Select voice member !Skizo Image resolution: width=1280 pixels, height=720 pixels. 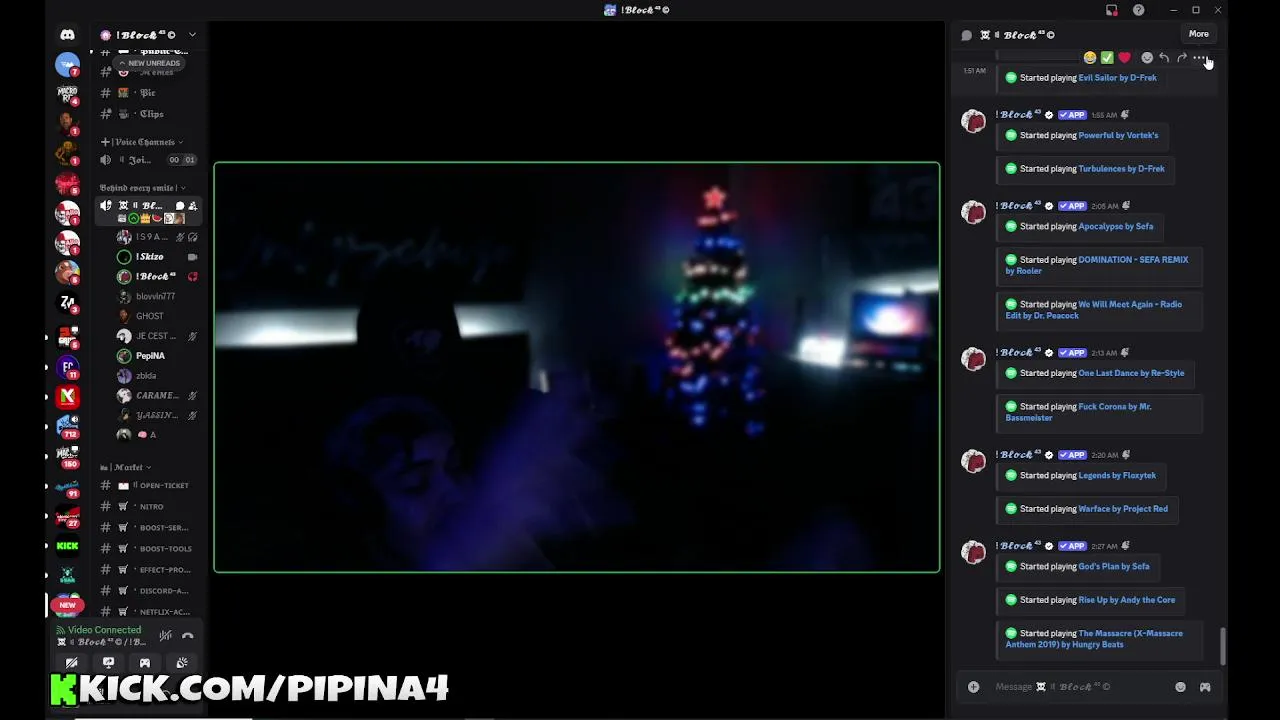pyautogui.click(x=157, y=257)
